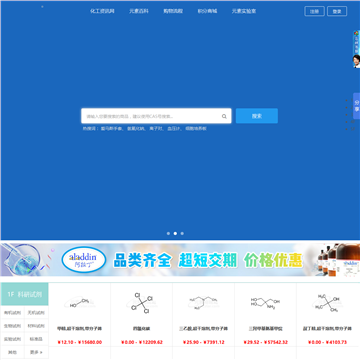Open the 分享 share side tab
The width and height of the screenshot is (360, 360).
(x=357, y=106)
